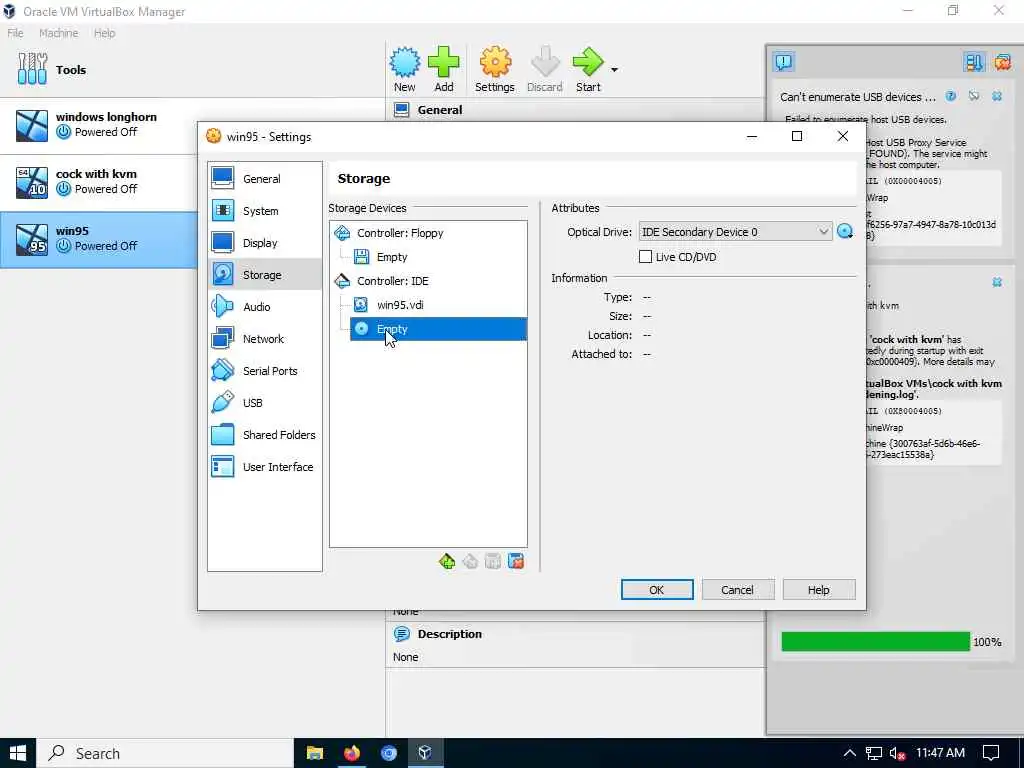The height and width of the screenshot is (768, 1024).
Task: Click the General section header in manager
Action: [440, 110]
